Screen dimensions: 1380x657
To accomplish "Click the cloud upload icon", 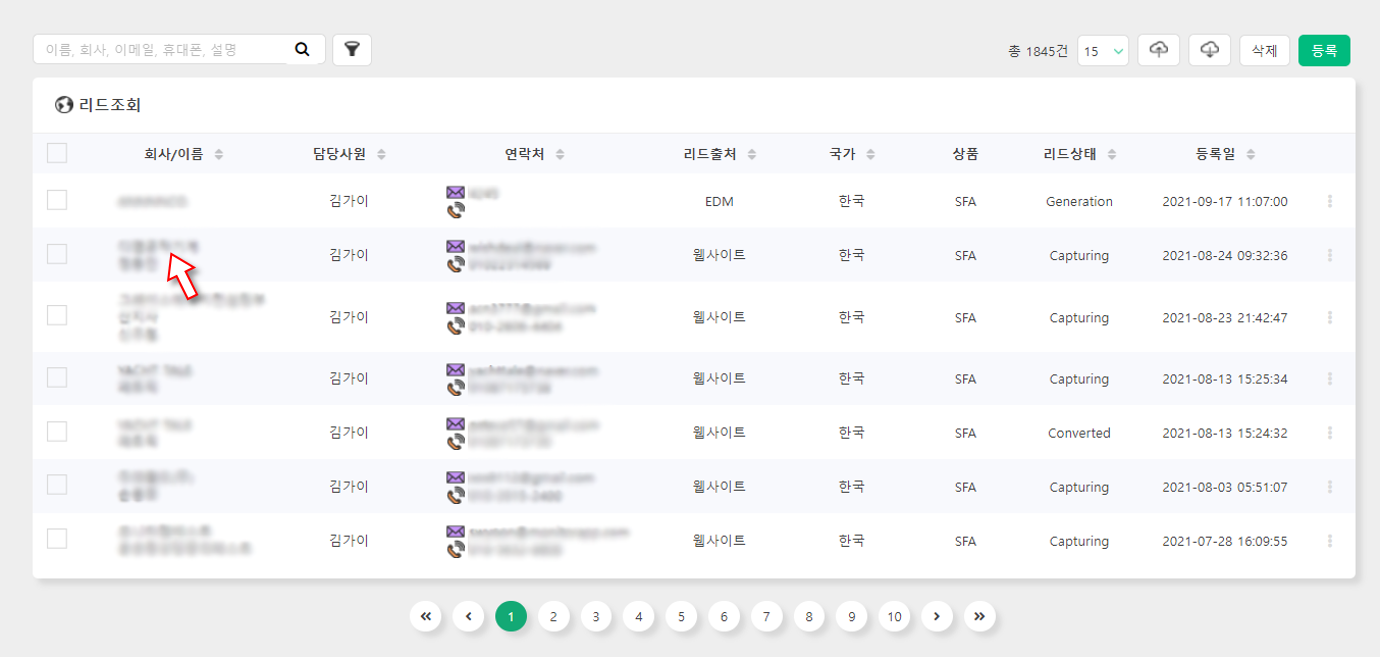I will click(1158, 50).
